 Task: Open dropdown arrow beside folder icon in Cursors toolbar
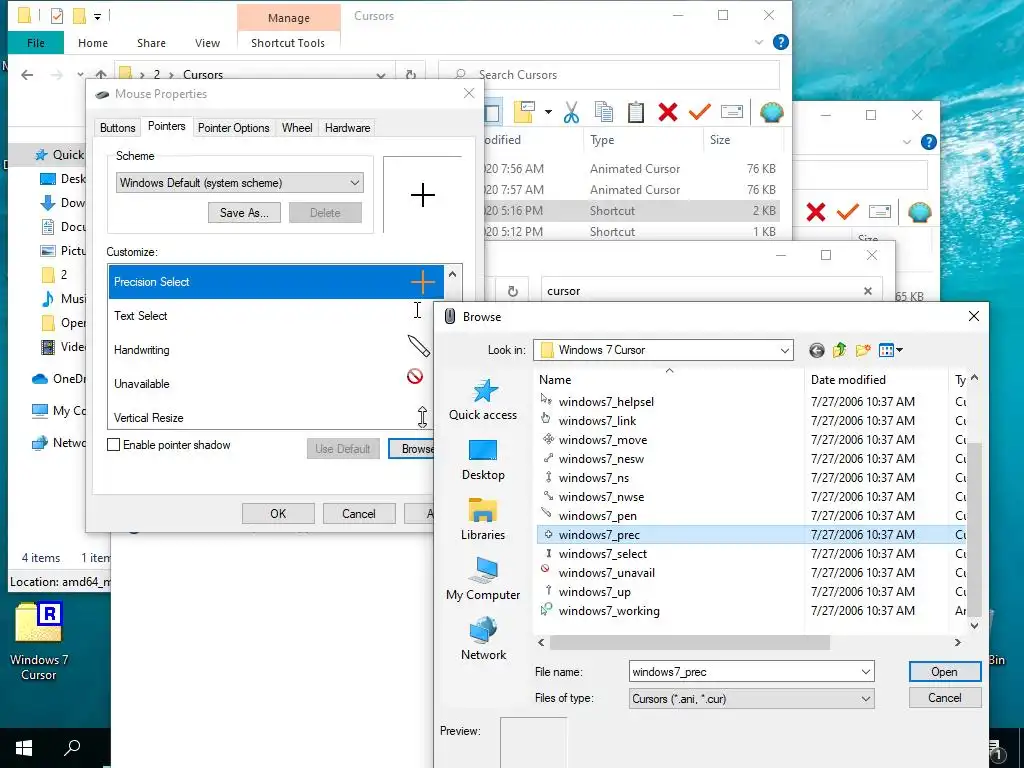click(x=548, y=112)
